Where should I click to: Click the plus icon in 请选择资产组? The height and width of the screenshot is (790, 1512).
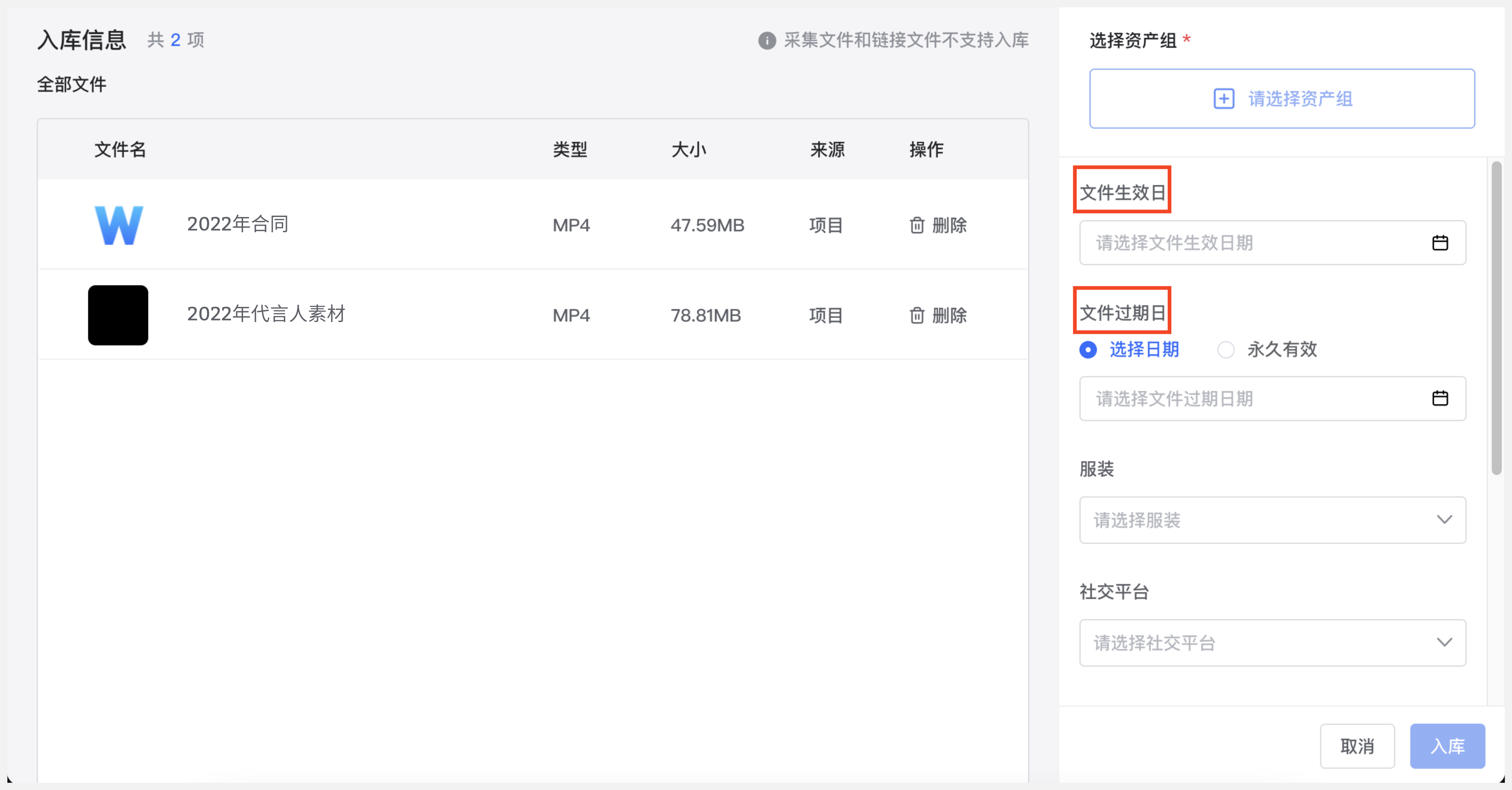(x=1224, y=98)
